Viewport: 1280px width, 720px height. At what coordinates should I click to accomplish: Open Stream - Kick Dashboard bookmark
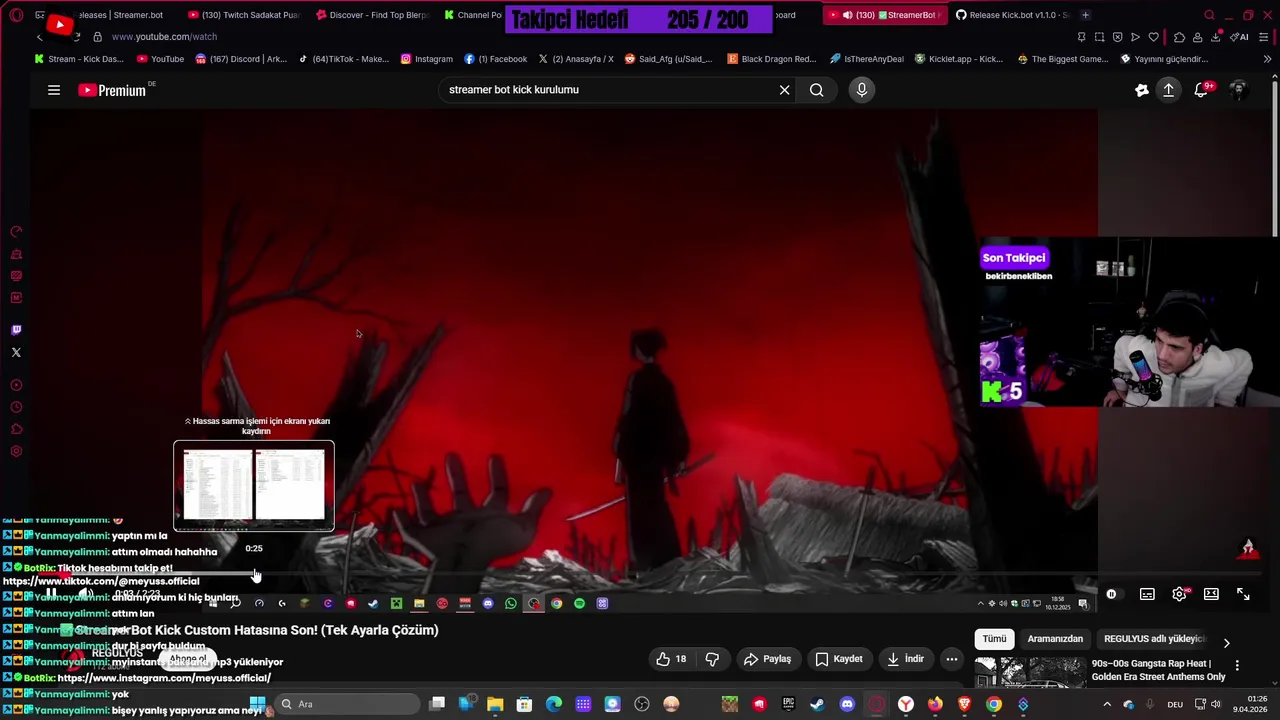click(x=79, y=59)
